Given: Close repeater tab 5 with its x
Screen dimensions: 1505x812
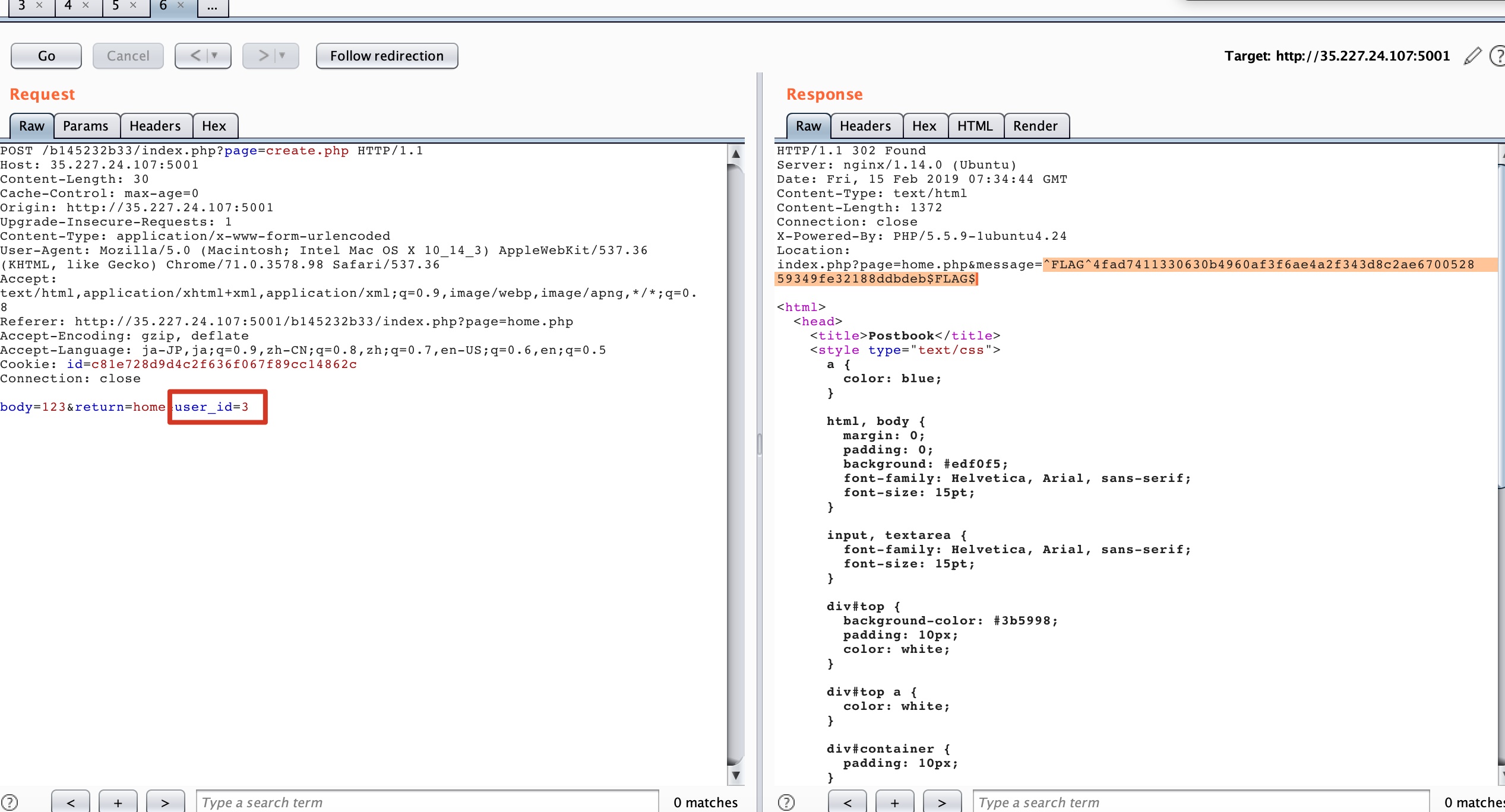Looking at the screenshot, I should coord(133,5).
